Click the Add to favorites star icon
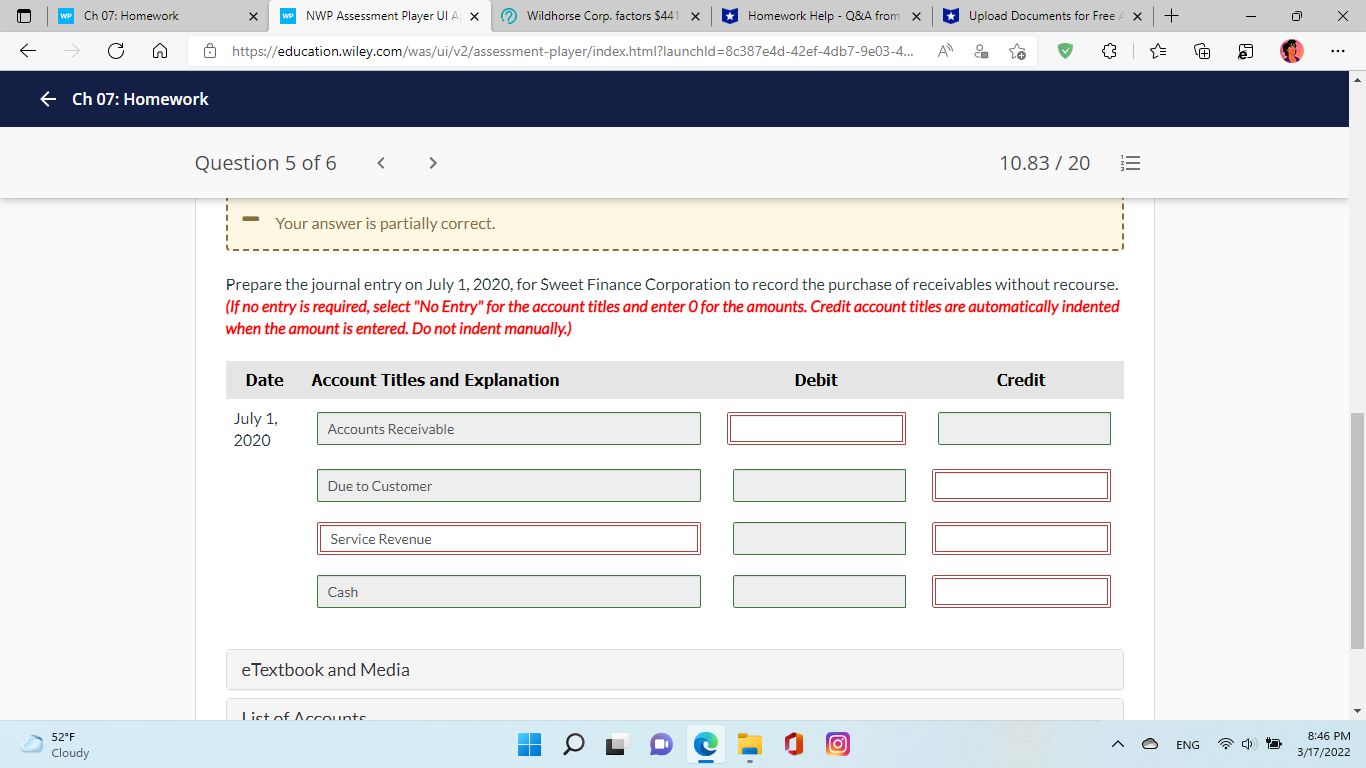The image size is (1366, 768). [1017, 51]
